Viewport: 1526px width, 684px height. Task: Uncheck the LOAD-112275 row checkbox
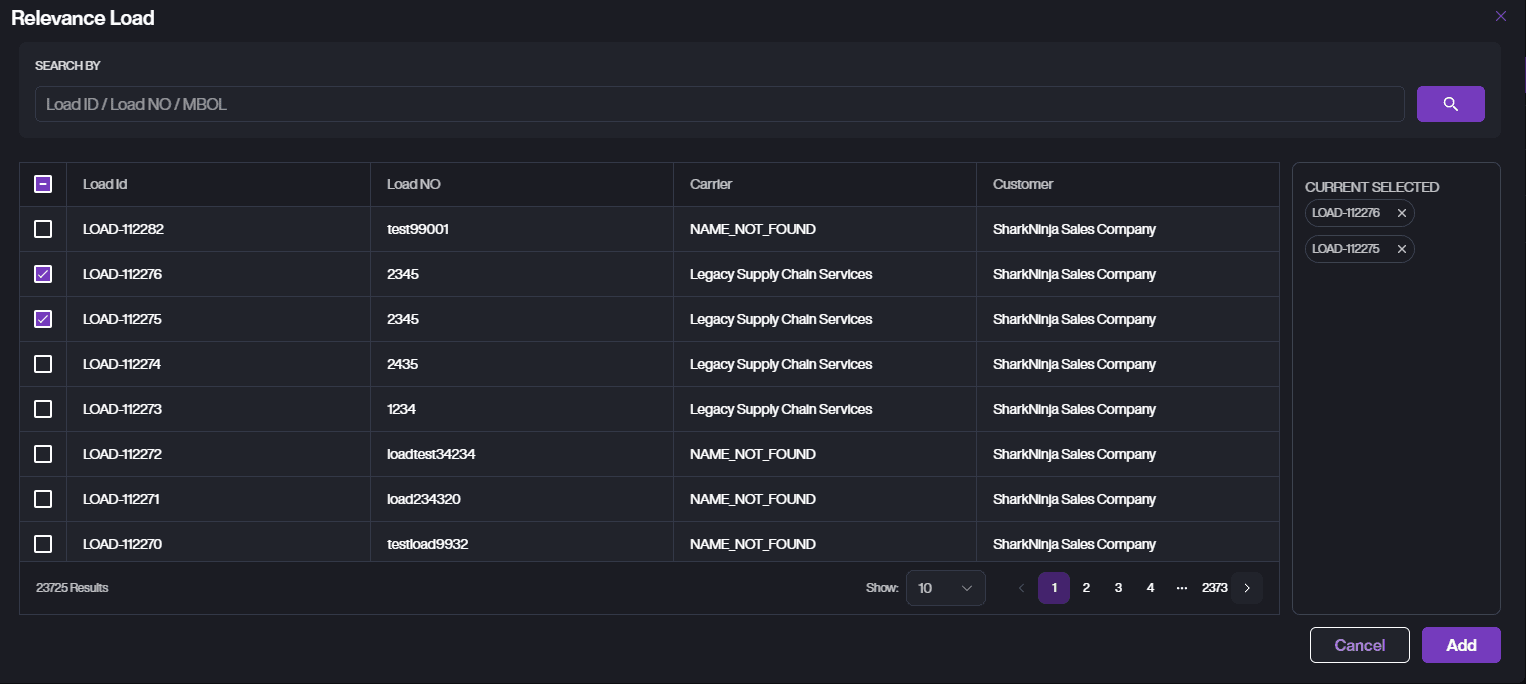[43, 319]
